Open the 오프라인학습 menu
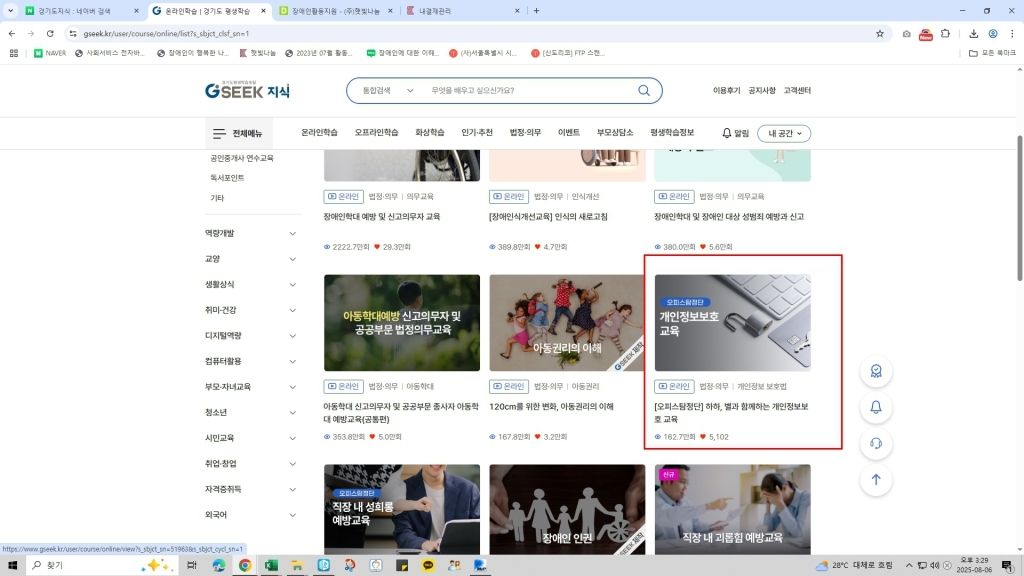Viewport: 1024px width, 576px height. coord(376,133)
